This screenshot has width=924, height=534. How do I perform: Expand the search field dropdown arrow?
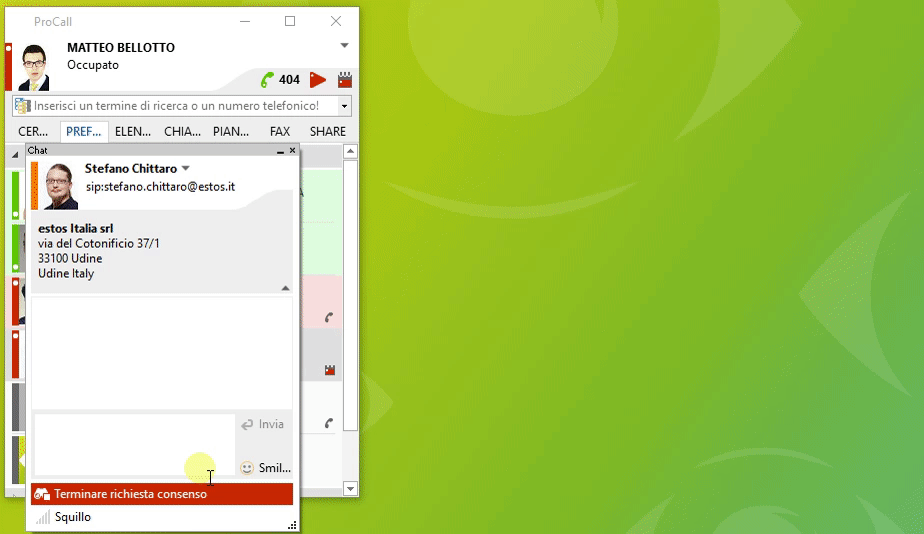345,106
